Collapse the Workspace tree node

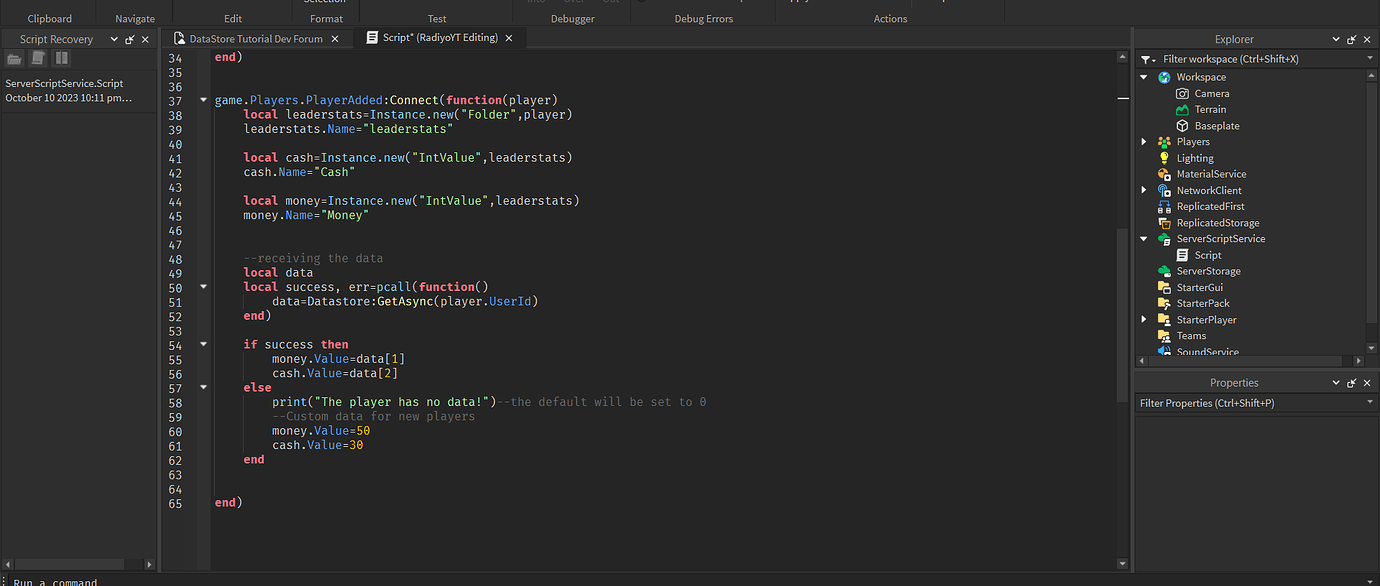[1144, 77]
